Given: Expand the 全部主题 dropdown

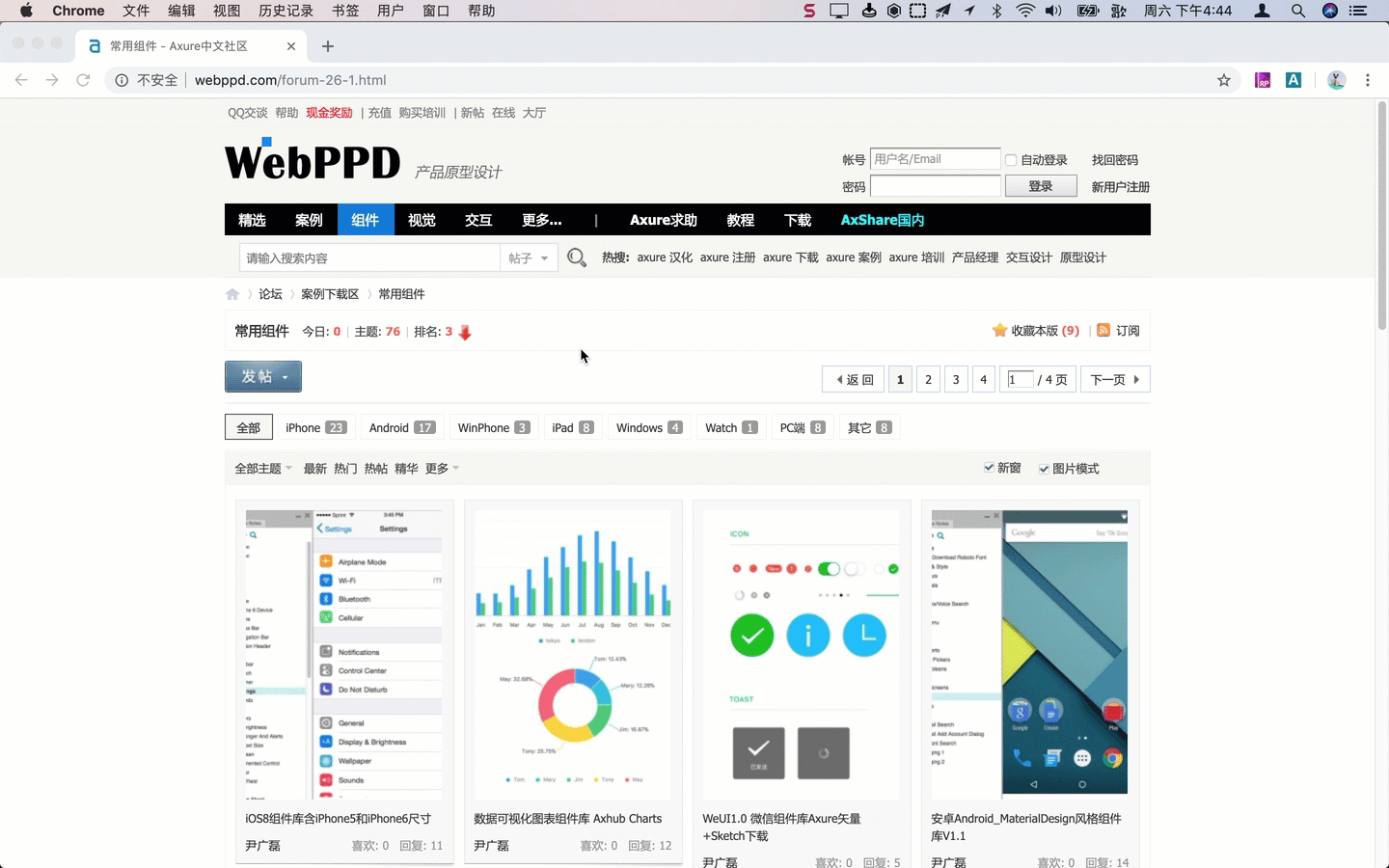Looking at the screenshot, I should 263,469.
